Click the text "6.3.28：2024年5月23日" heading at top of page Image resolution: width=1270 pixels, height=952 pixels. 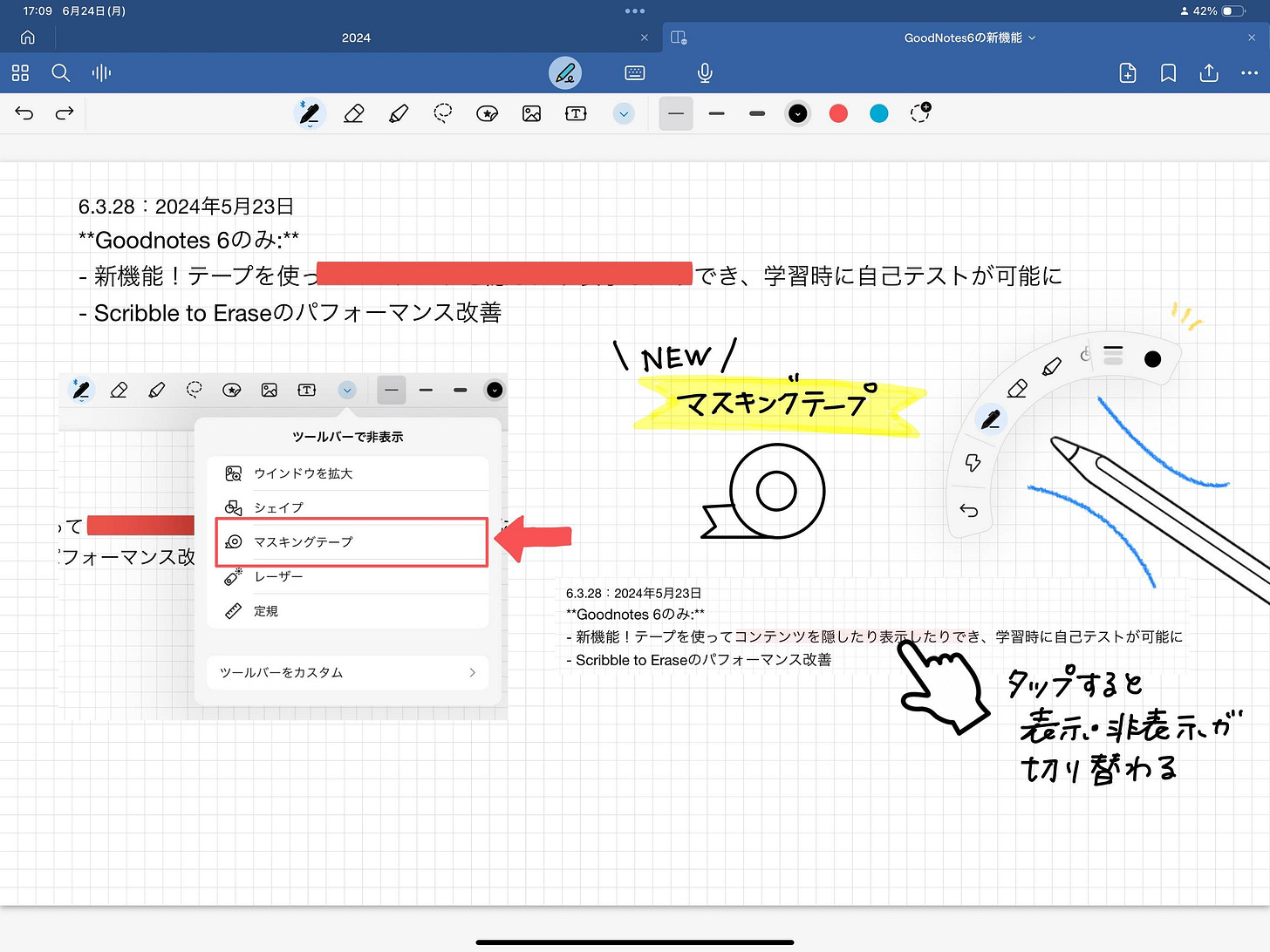pyautogui.click(x=186, y=207)
